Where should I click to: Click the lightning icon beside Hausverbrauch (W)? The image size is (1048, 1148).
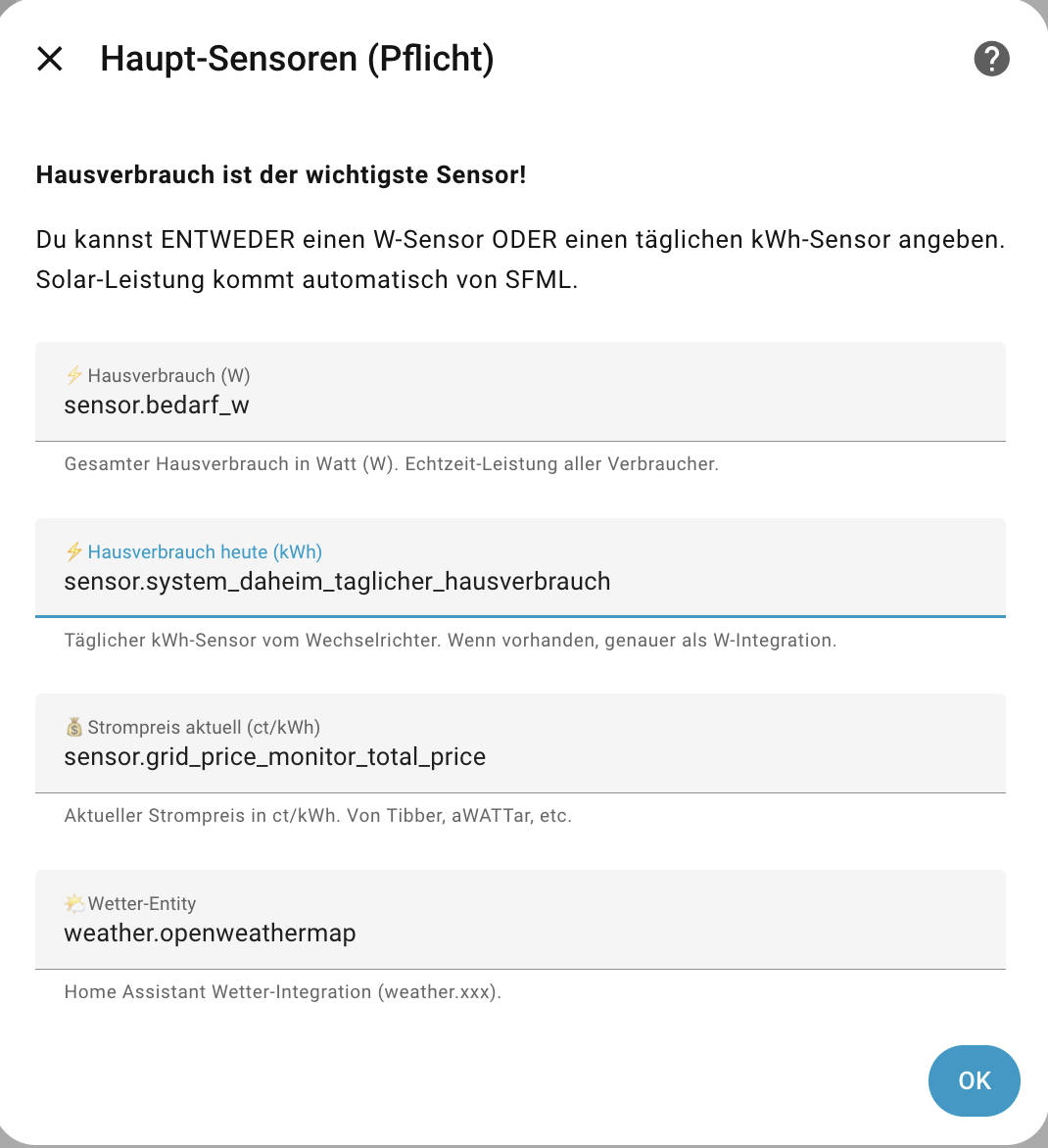click(x=73, y=375)
